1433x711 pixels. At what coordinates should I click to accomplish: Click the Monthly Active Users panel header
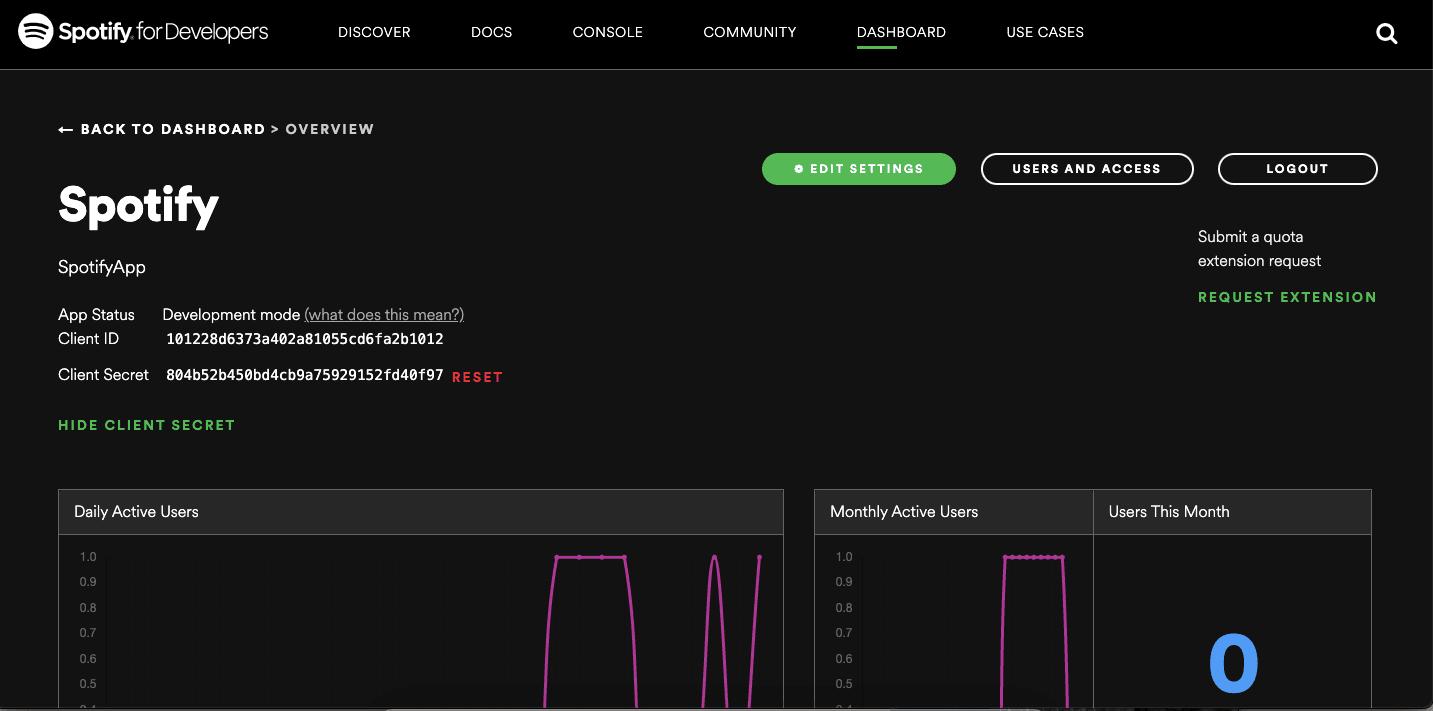[954, 512]
